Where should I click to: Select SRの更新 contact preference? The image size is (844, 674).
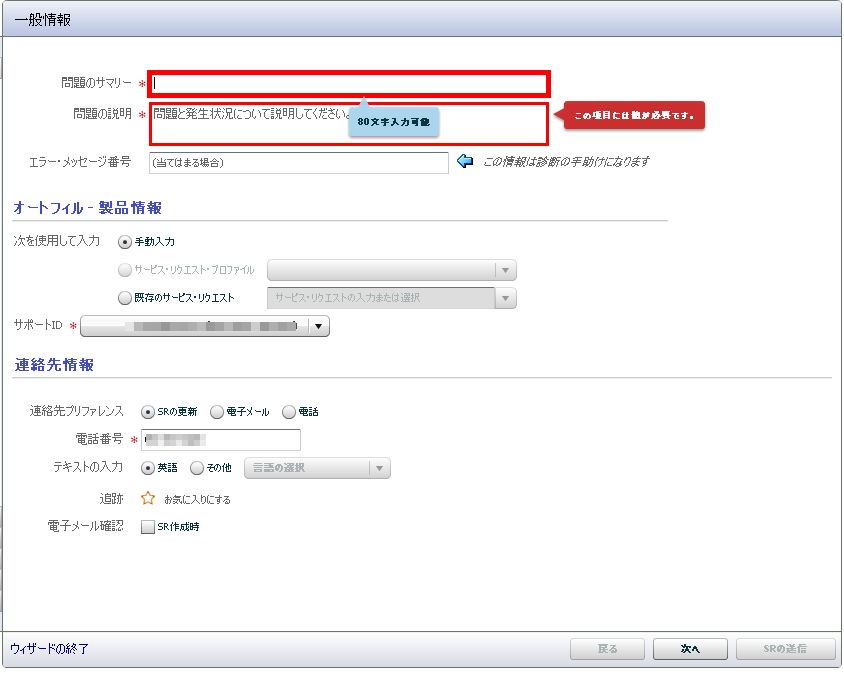coord(148,412)
